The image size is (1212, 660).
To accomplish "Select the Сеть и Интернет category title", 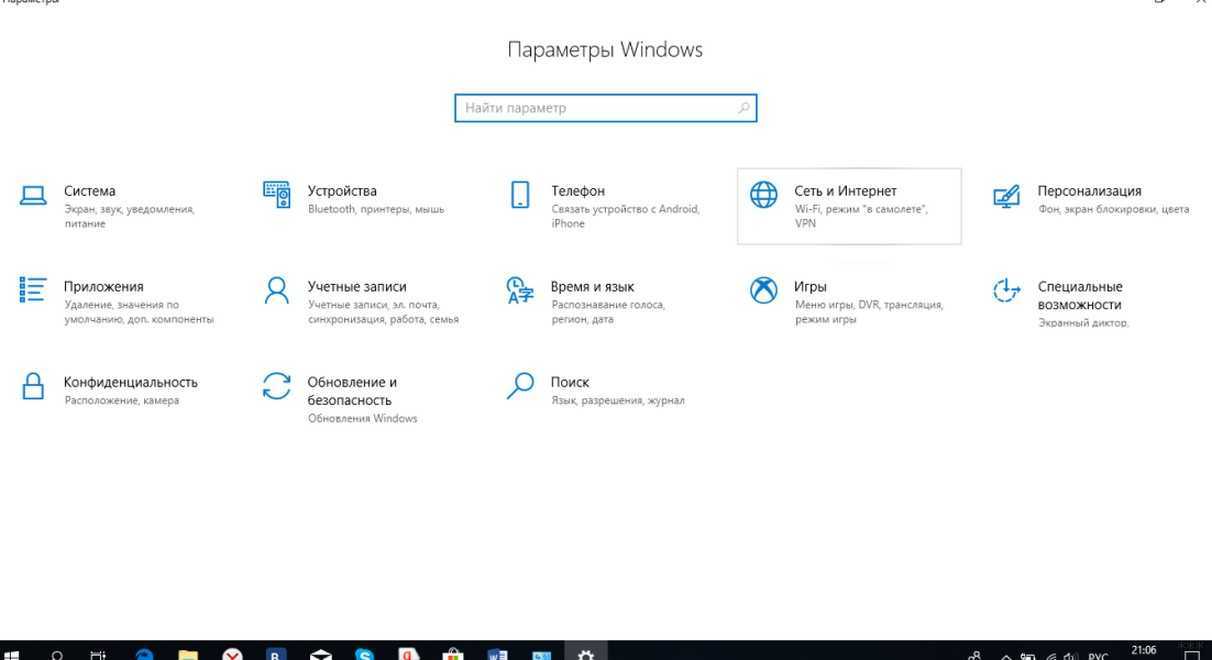I will click(x=845, y=191).
